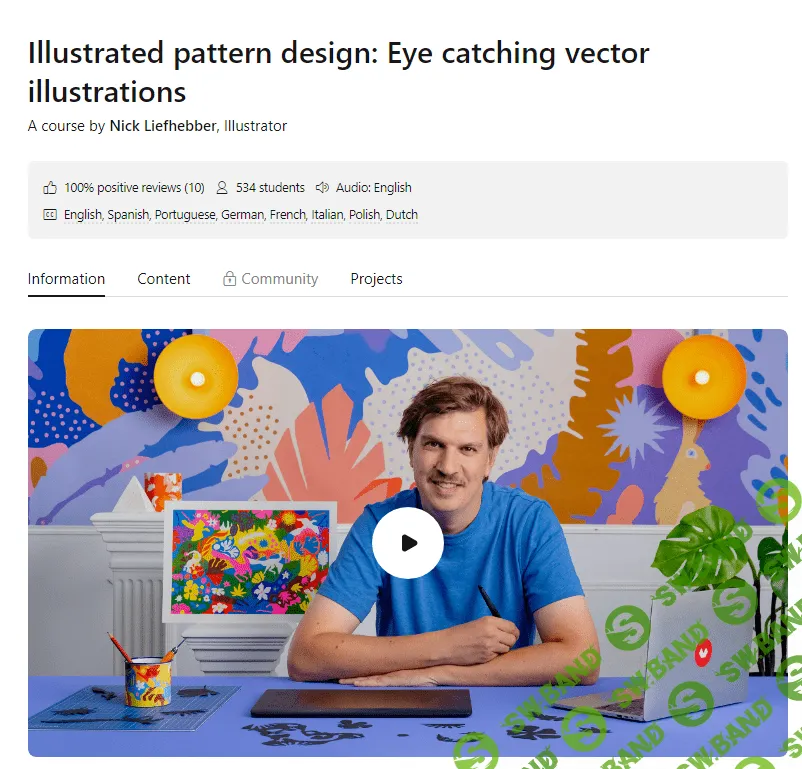Viewport: 802px width, 769px height.
Task: Pick the Italian subtitle language
Action: pyautogui.click(x=327, y=215)
